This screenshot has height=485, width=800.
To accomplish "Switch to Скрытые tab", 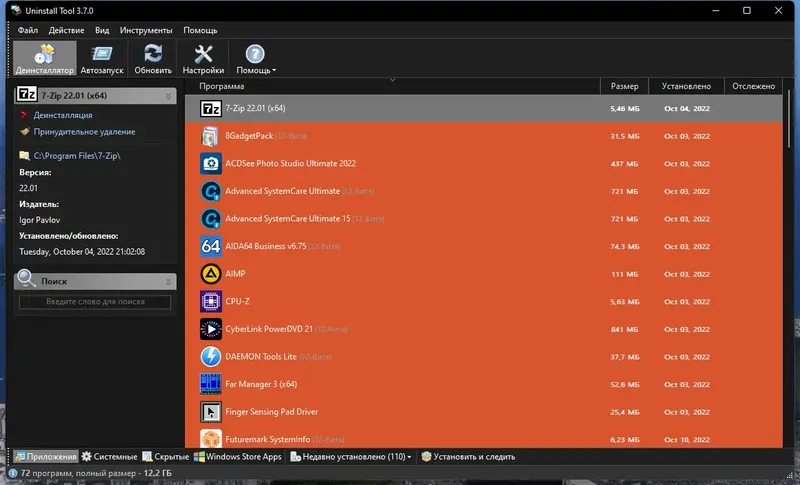I will 166,456.
